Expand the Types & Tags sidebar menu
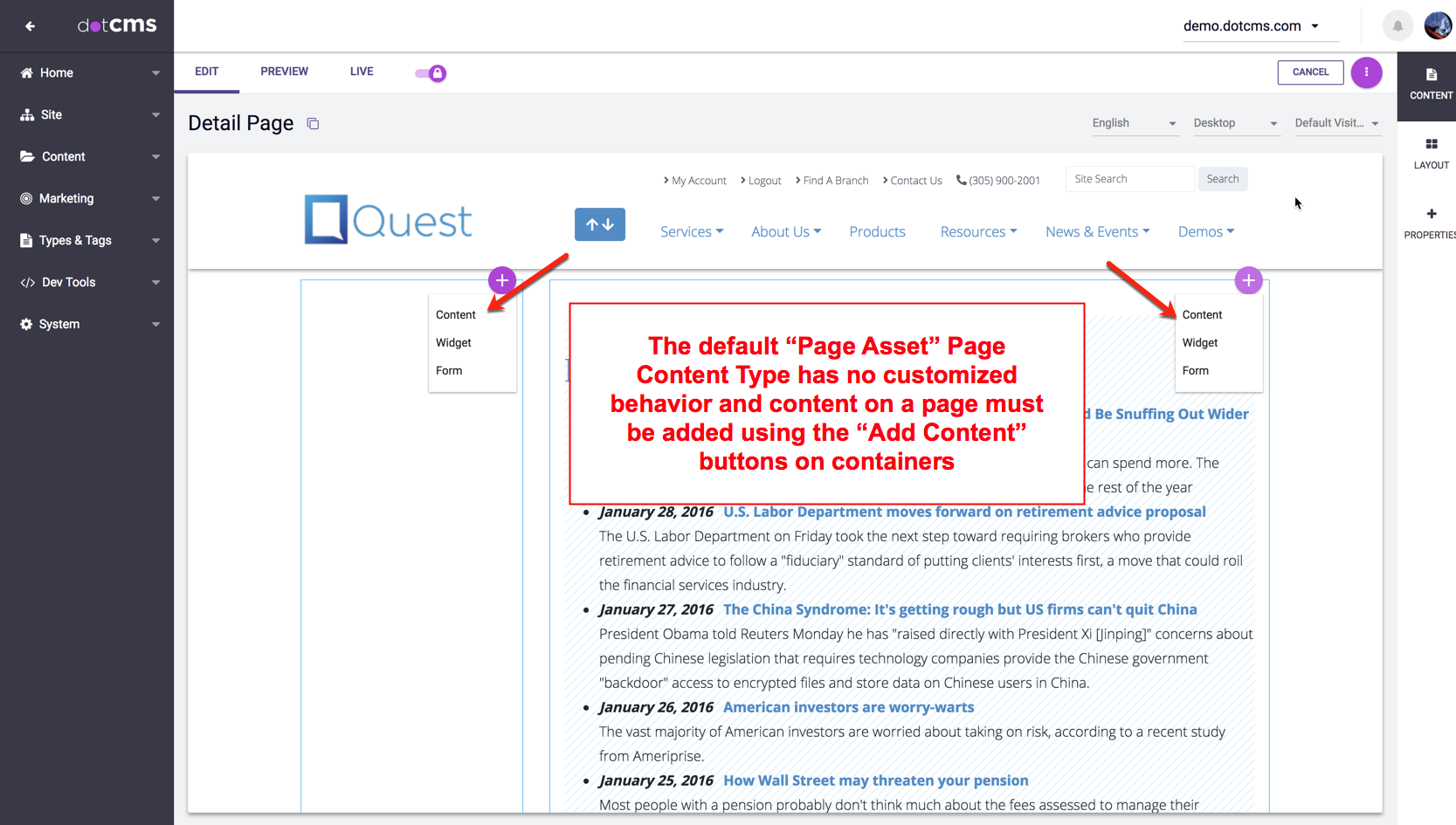The width and height of the screenshot is (1456, 825). [87, 240]
